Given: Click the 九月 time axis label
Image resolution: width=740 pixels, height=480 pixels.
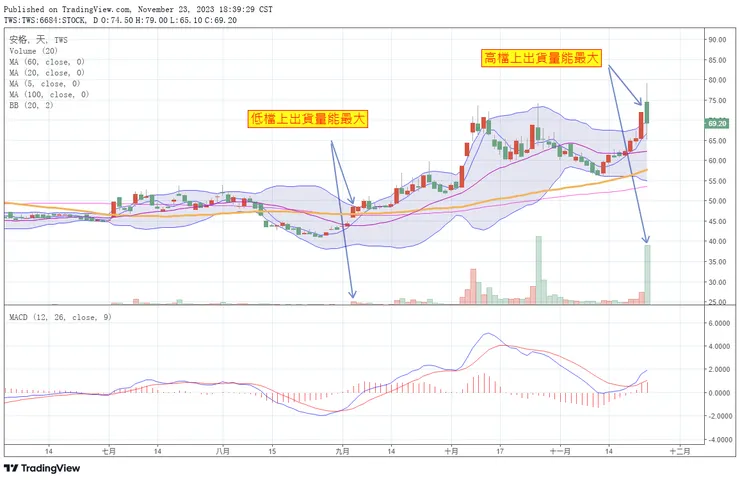Looking at the screenshot, I should coord(343,451).
